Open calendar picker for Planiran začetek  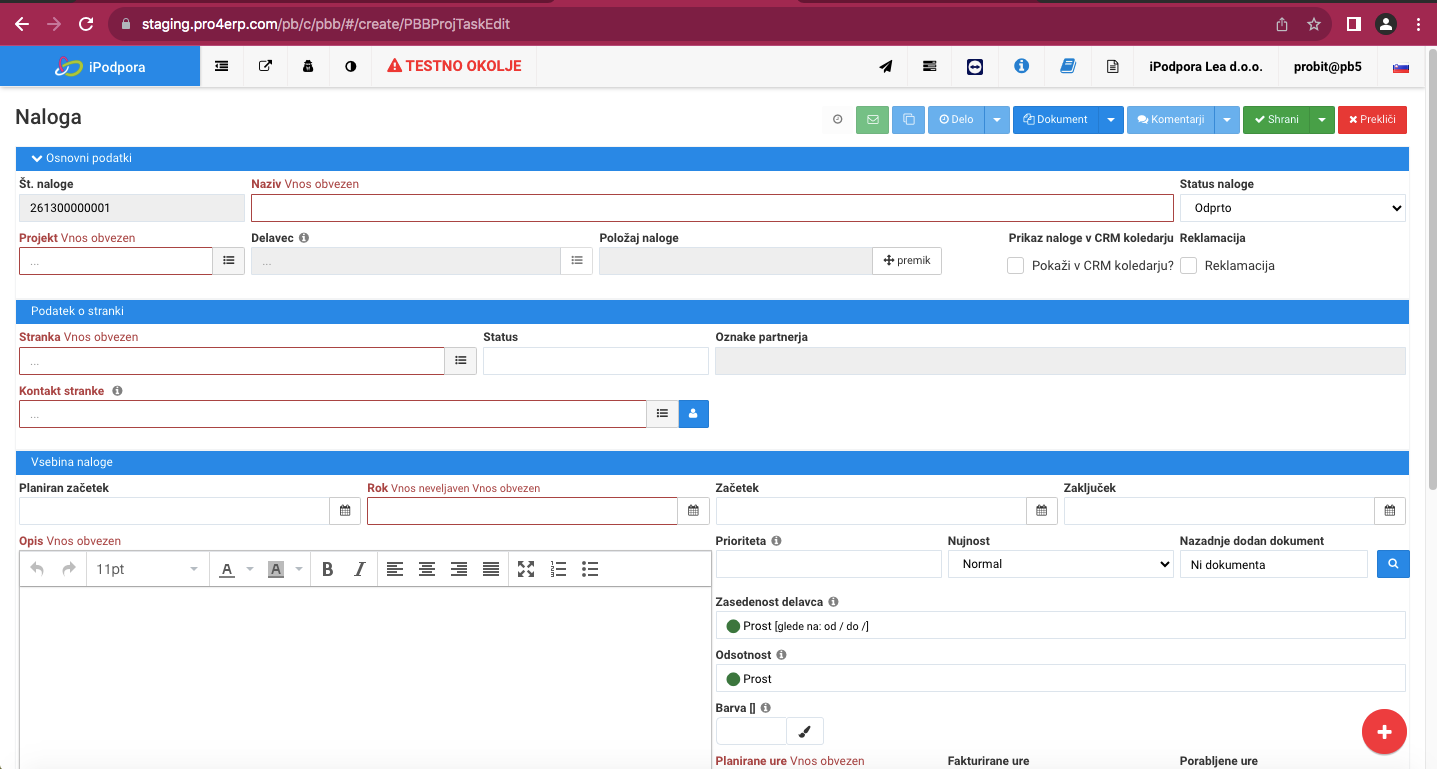(345, 510)
